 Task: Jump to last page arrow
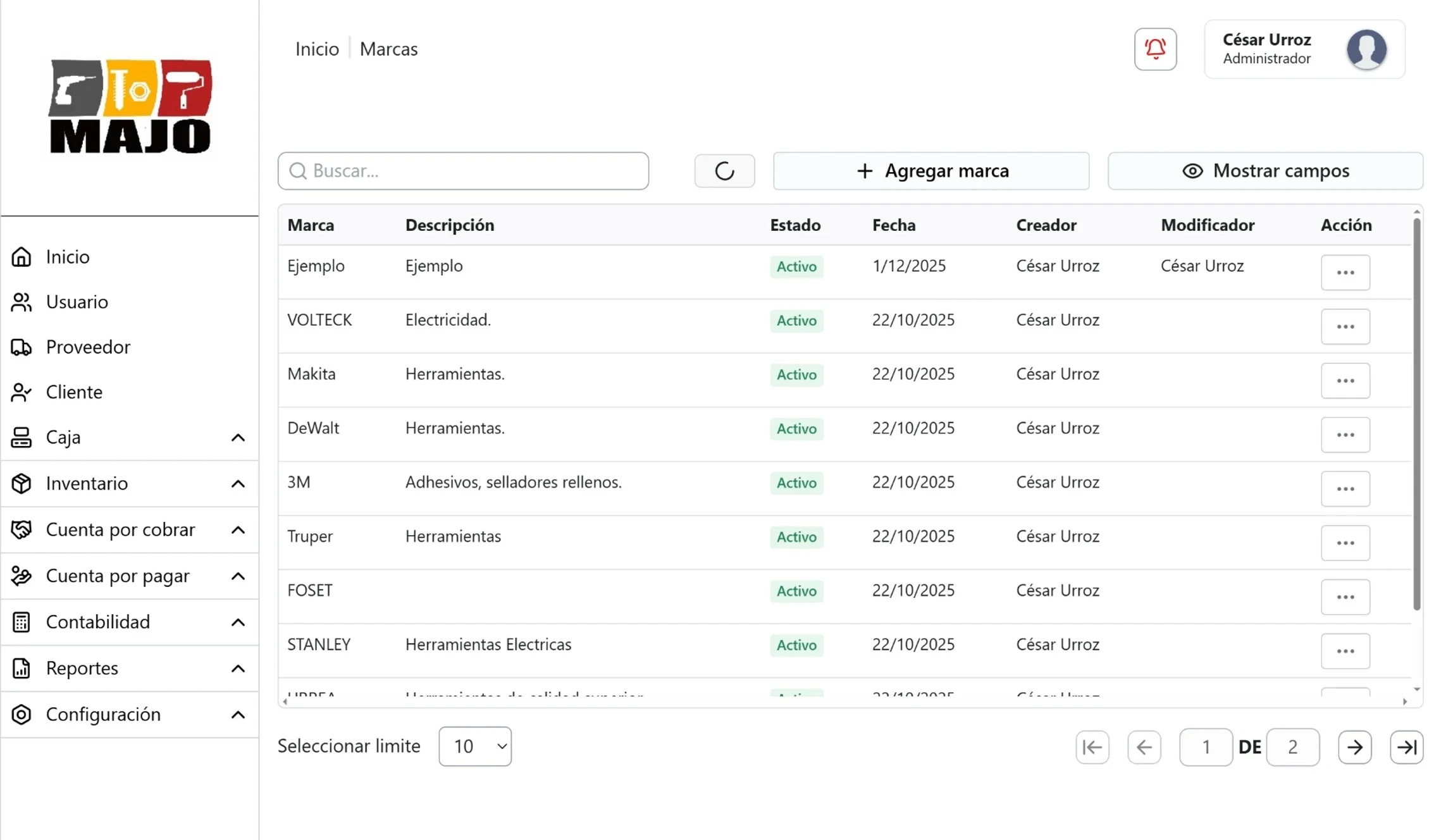click(1407, 747)
